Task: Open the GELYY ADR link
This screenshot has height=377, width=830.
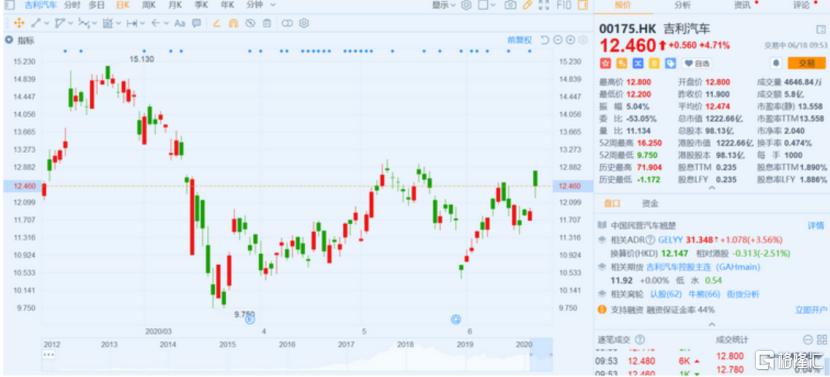Action: (x=672, y=239)
